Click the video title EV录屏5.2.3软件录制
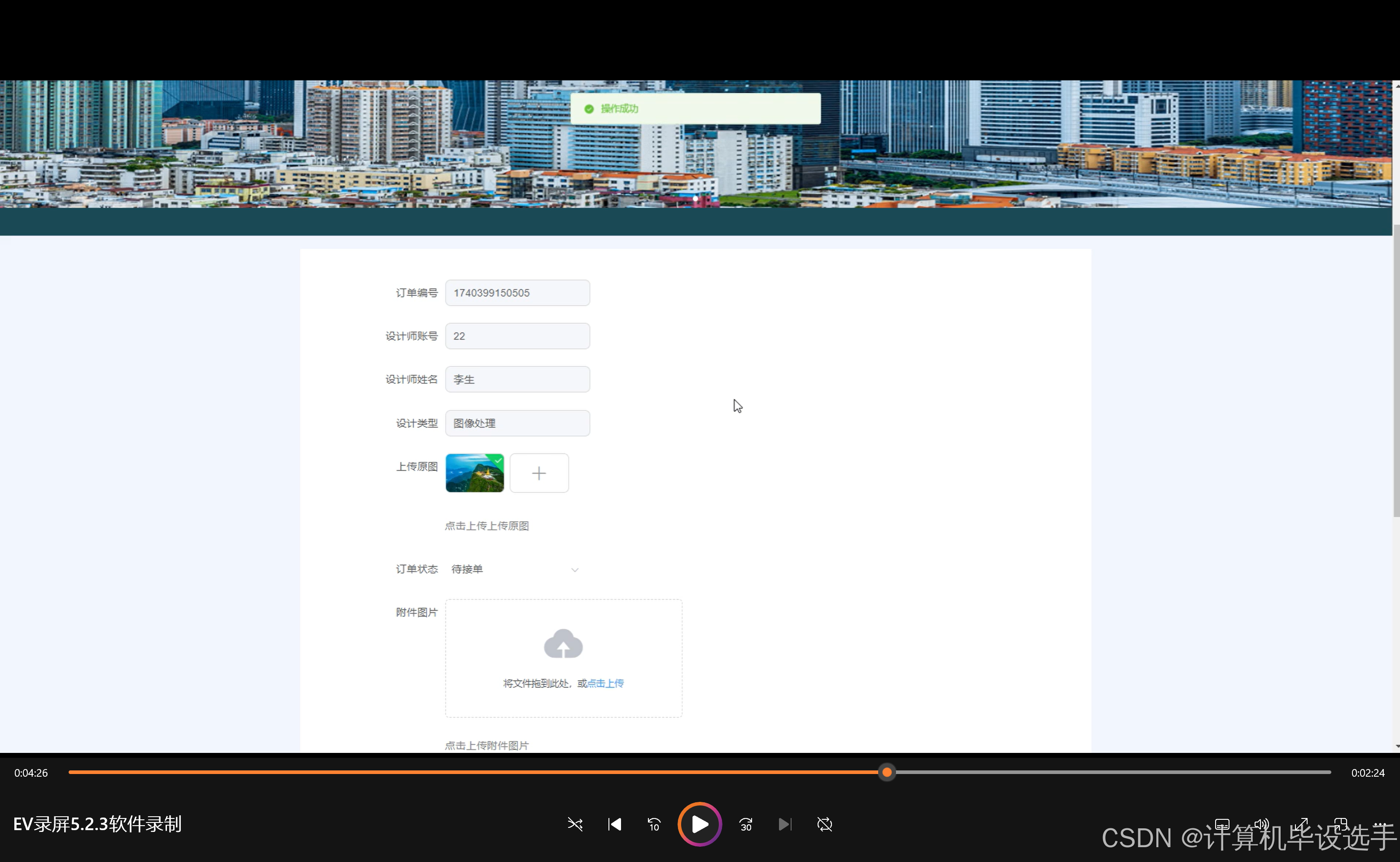1400x862 pixels. click(x=97, y=824)
